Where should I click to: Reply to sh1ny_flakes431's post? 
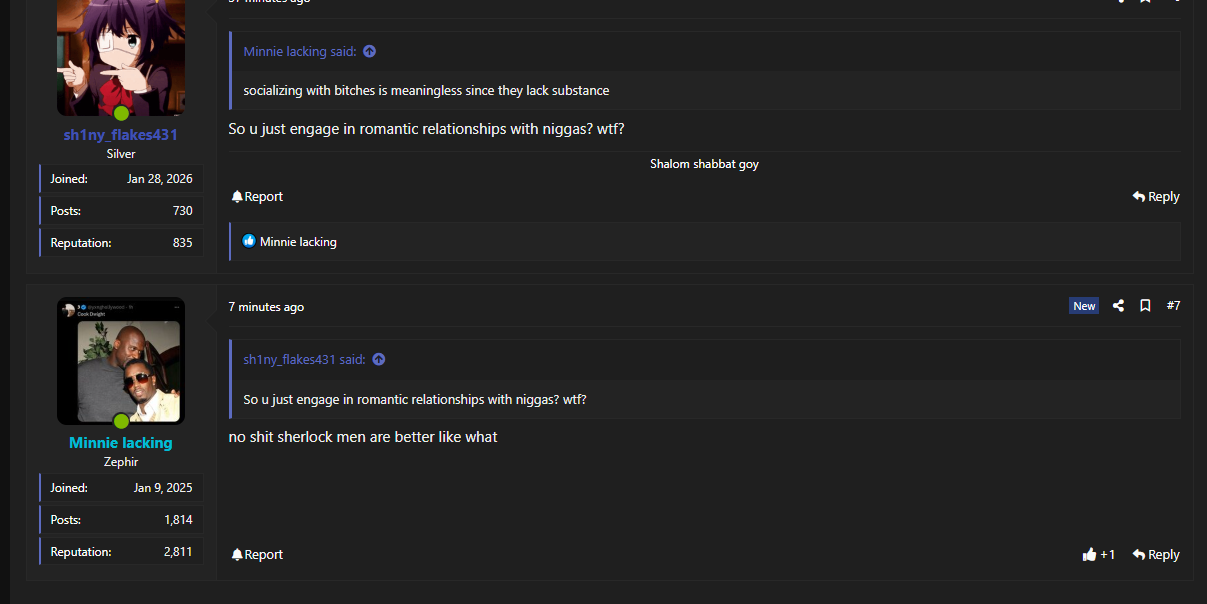point(1156,196)
